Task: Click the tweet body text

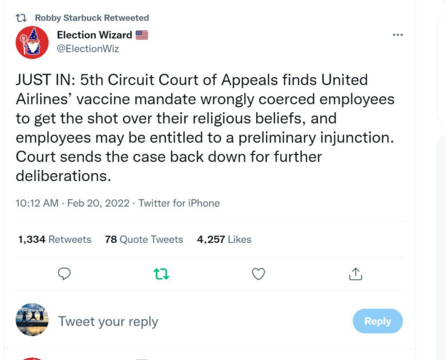Action: pyautogui.click(x=205, y=128)
